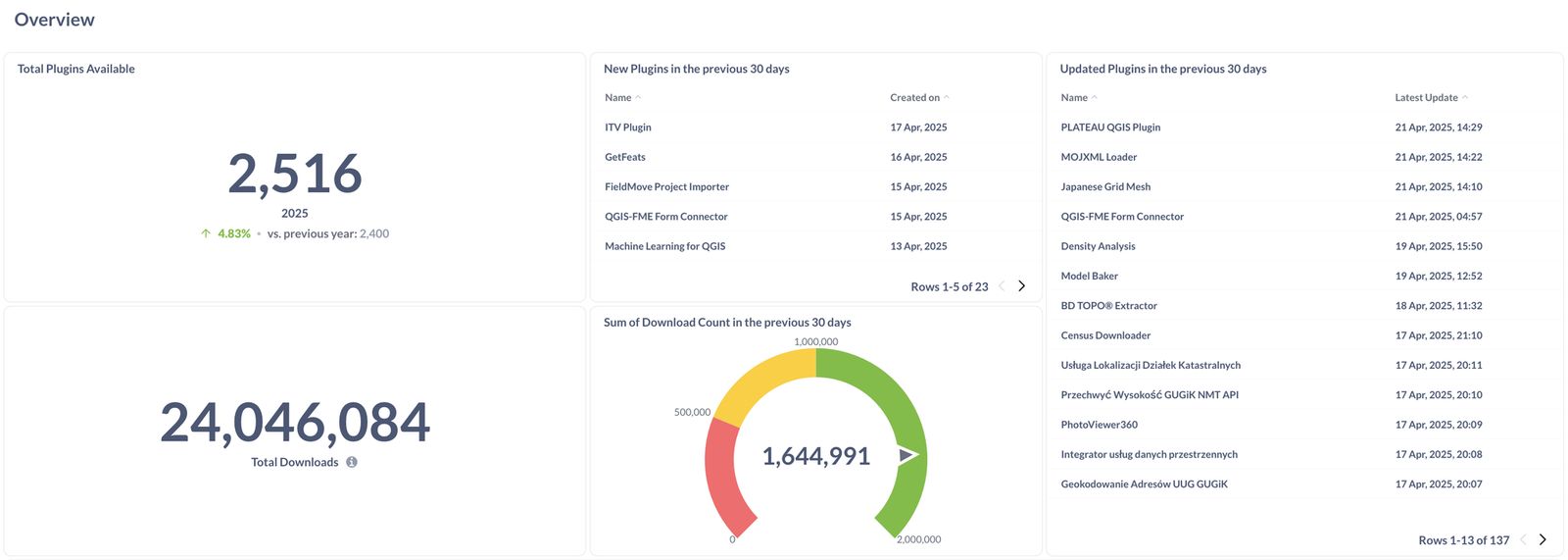Select the GetFeats row
1568x560 pixels.
point(815,157)
